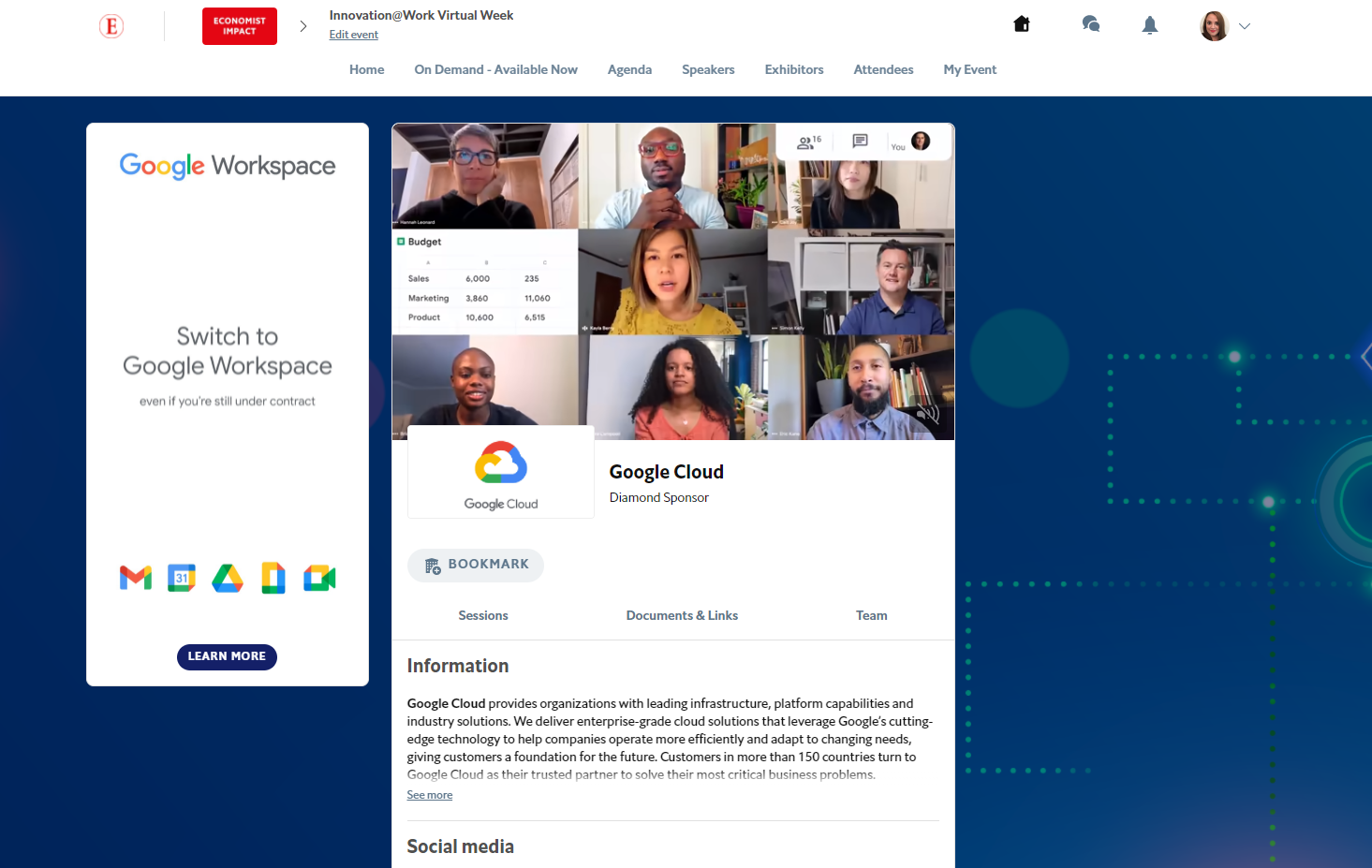Expand the profile dropdown chevron
The width and height of the screenshot is (1372, 868).
[1245, 26]
